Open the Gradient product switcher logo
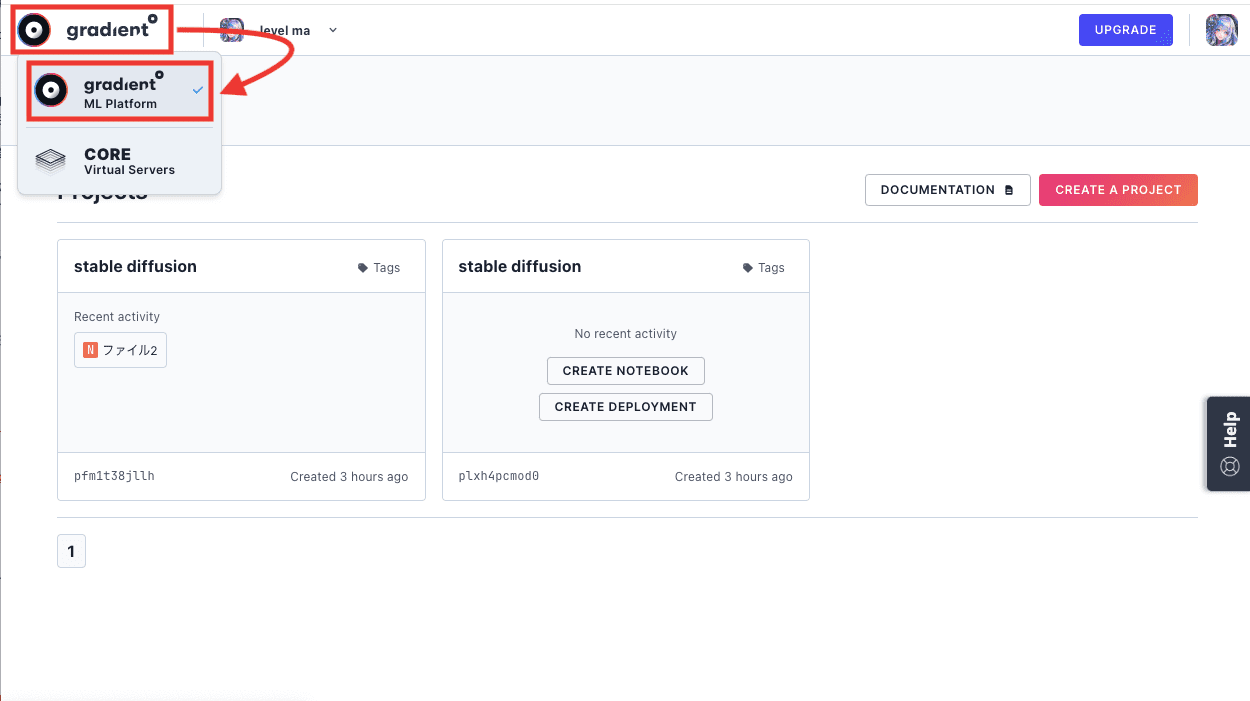Screen dimensions: 1250x701 pos(91,30)
